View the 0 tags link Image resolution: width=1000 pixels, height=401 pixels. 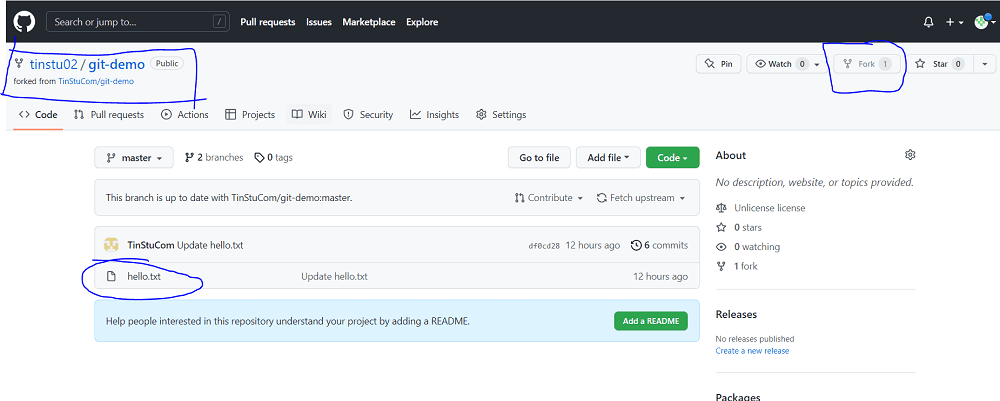[274, 157]
